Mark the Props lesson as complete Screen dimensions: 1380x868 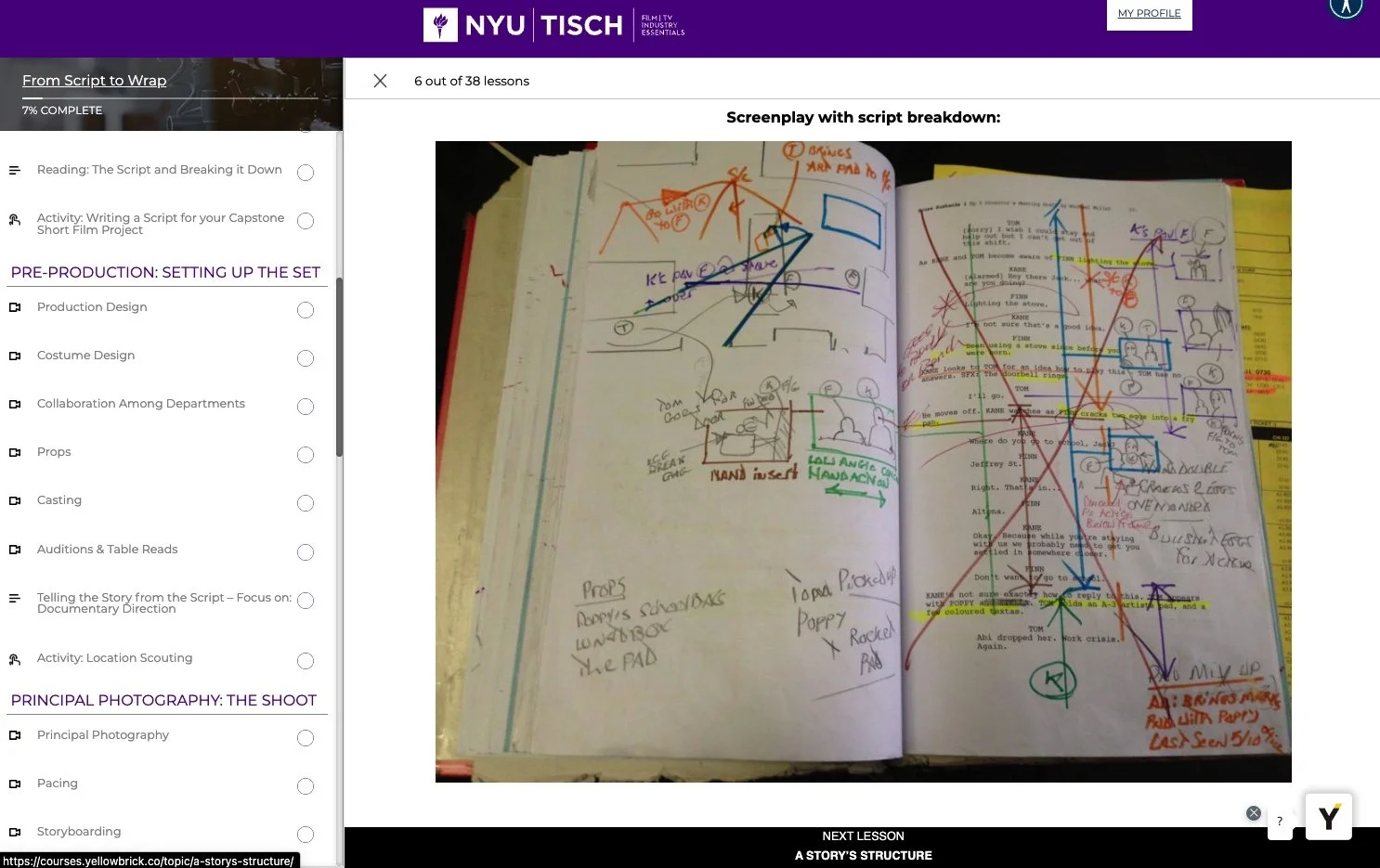pyautogui.click(x=306, y=455)
